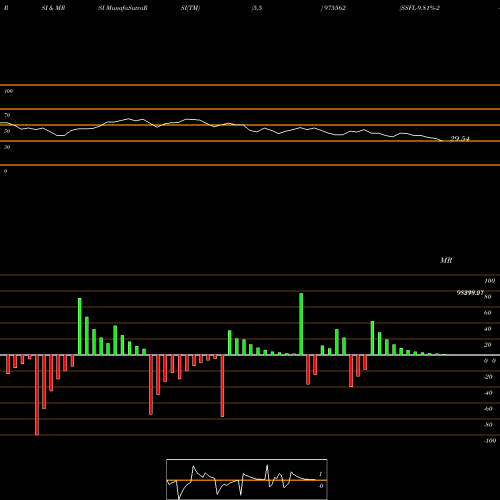Click the MR axis label -100
The image size is (500, 500).
point(490,441)
